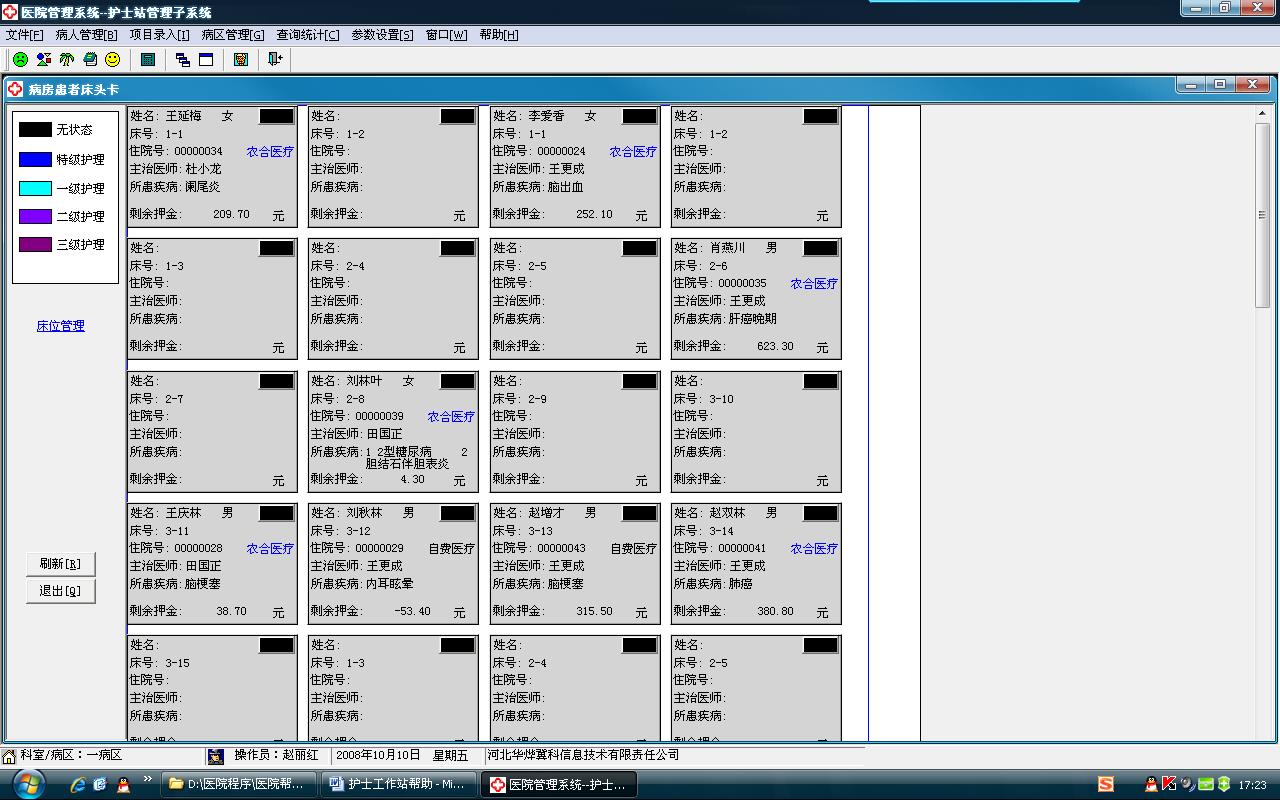Open the 查询统计[C] menu
This screenshot has width=1280, height=800.
tap(308, 35)
